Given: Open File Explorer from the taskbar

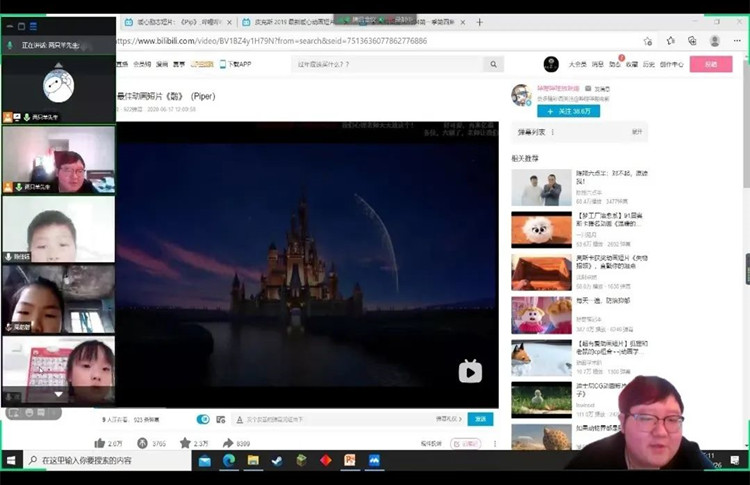Looking at the screenshot, I should point(253,460).
